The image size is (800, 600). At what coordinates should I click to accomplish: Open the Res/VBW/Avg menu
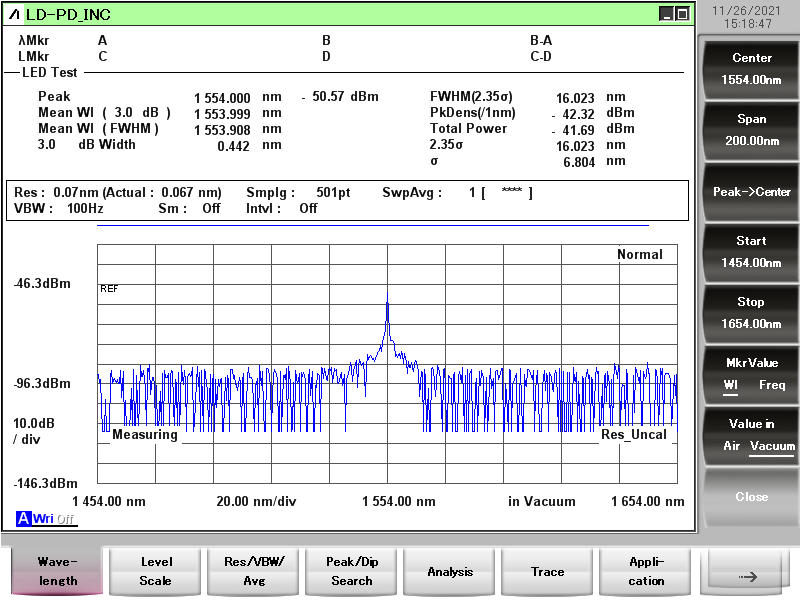[x=254, y=571]
